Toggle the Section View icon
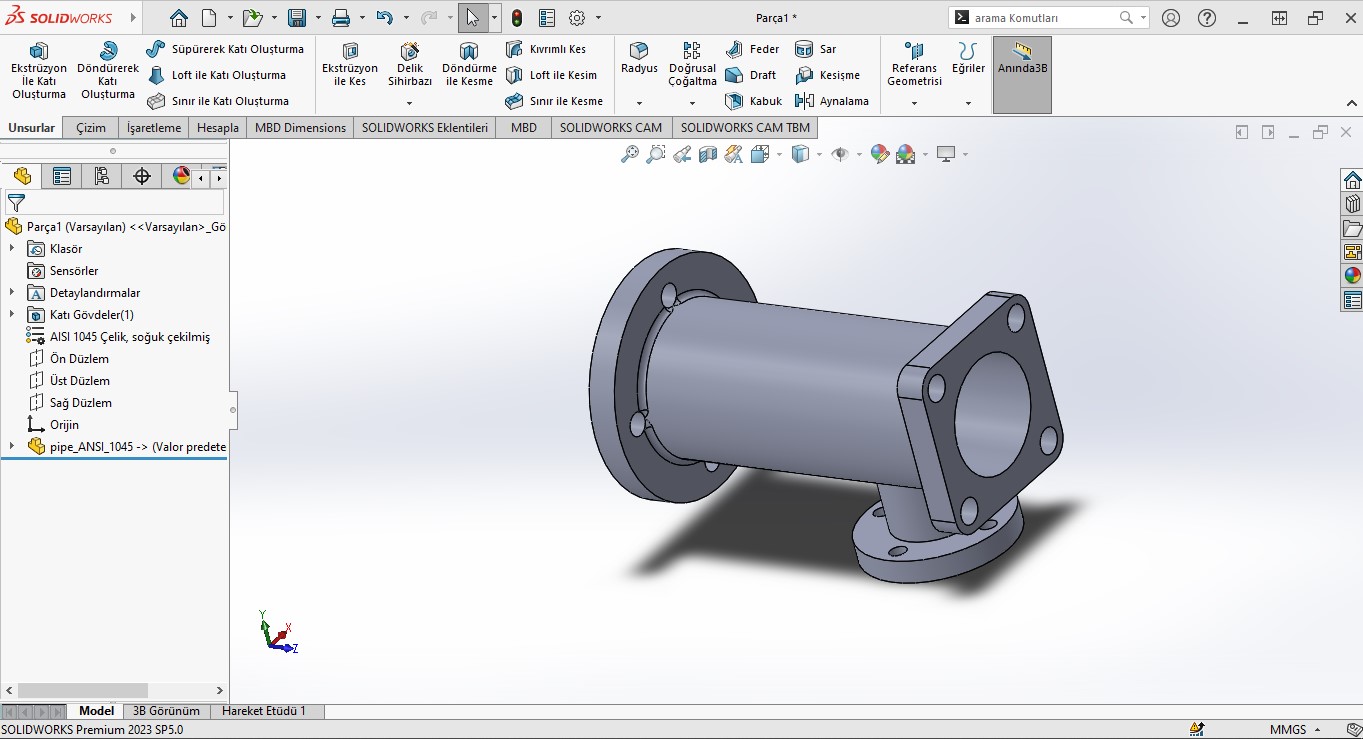 coord(708,154)
